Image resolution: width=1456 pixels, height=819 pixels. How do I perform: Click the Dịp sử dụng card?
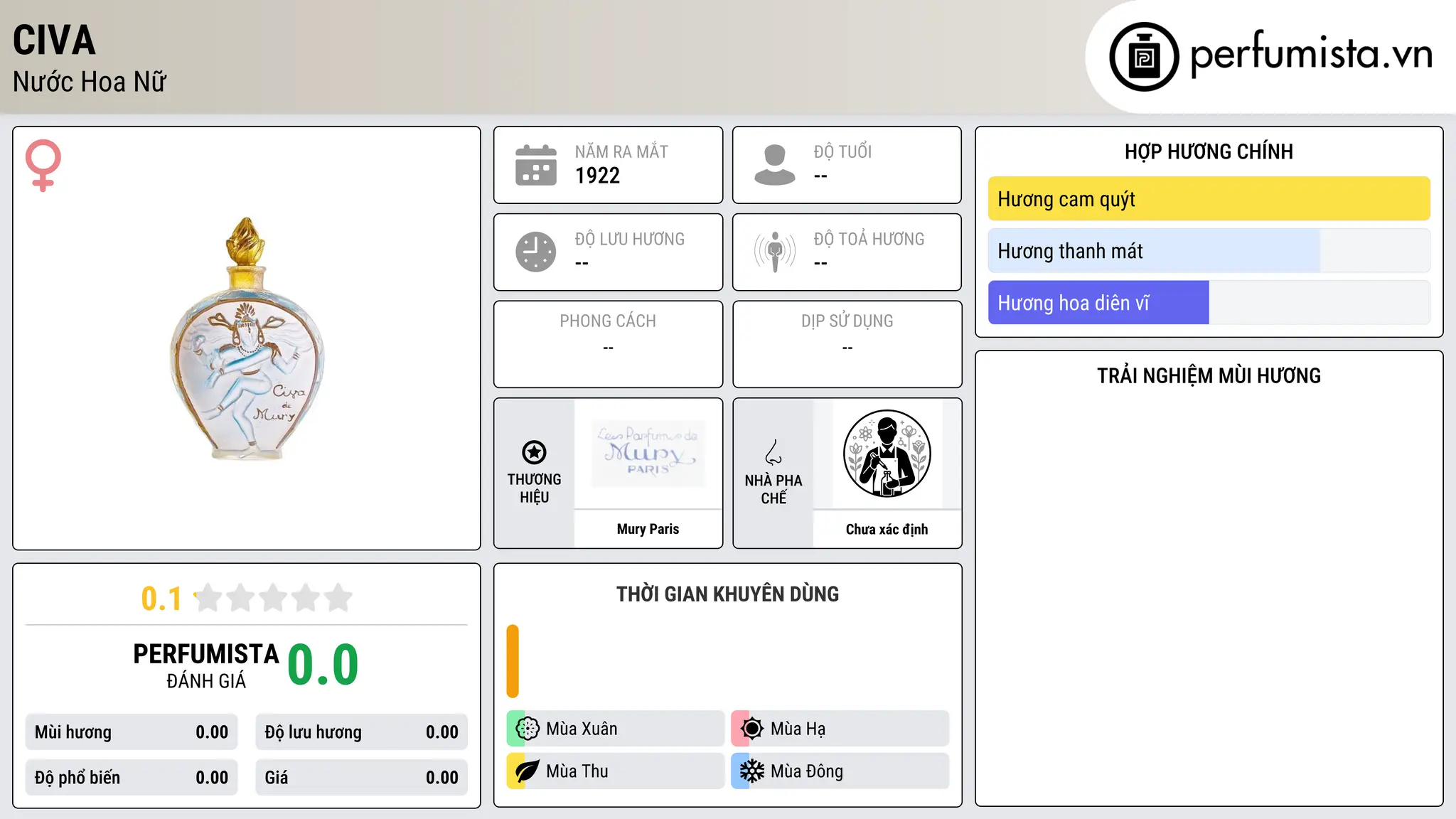(x=847, y=344)
